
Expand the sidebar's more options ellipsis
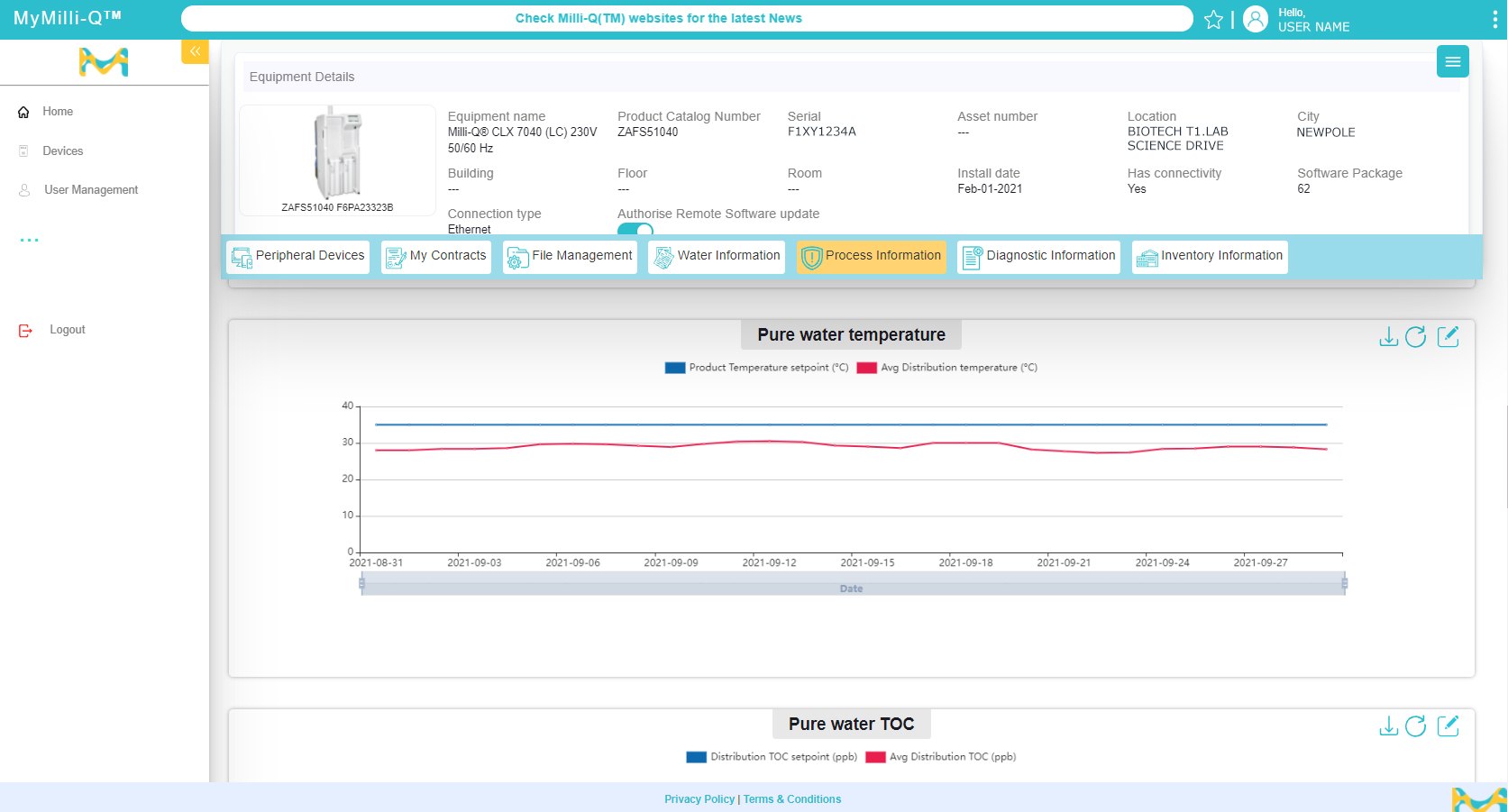tap(30, 239)
